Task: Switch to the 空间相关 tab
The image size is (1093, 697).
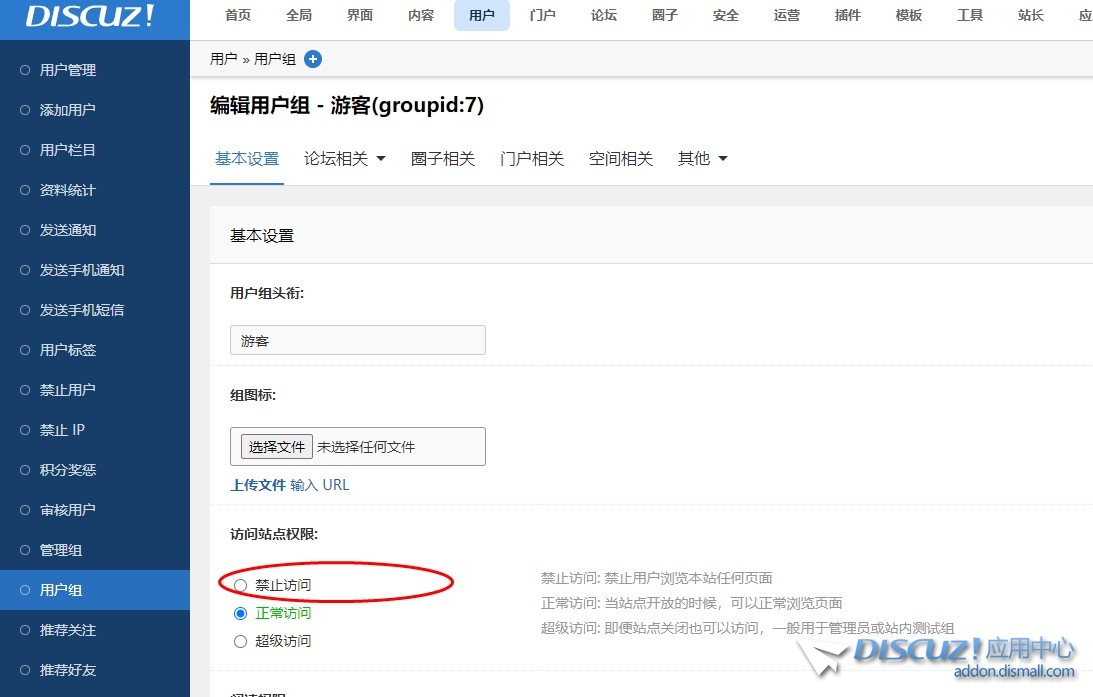Action: (x=621, y=158)
